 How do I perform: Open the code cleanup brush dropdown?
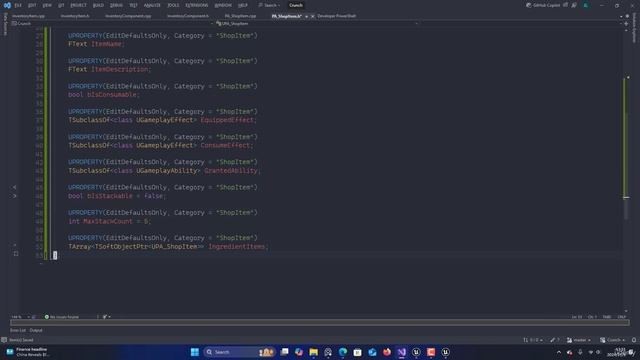click(x=107, y=317)
